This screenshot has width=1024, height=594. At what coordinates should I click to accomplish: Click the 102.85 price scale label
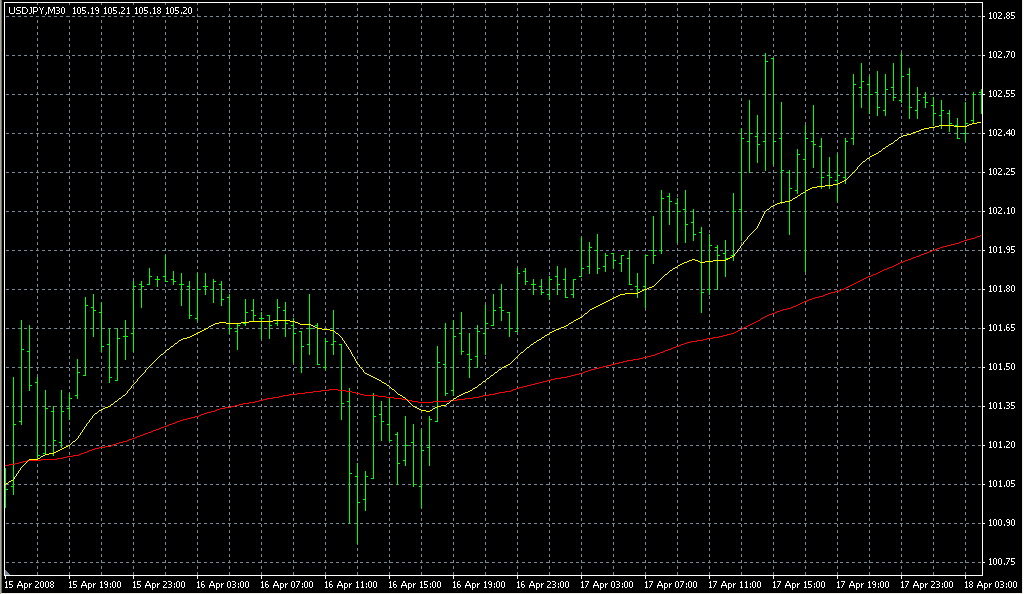click(1001, 17)
